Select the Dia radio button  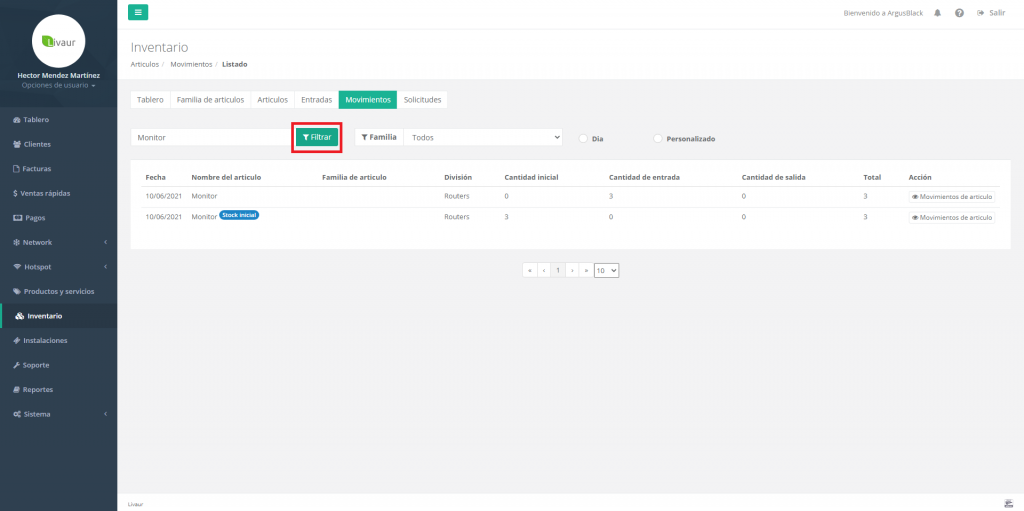click(584, 139)
